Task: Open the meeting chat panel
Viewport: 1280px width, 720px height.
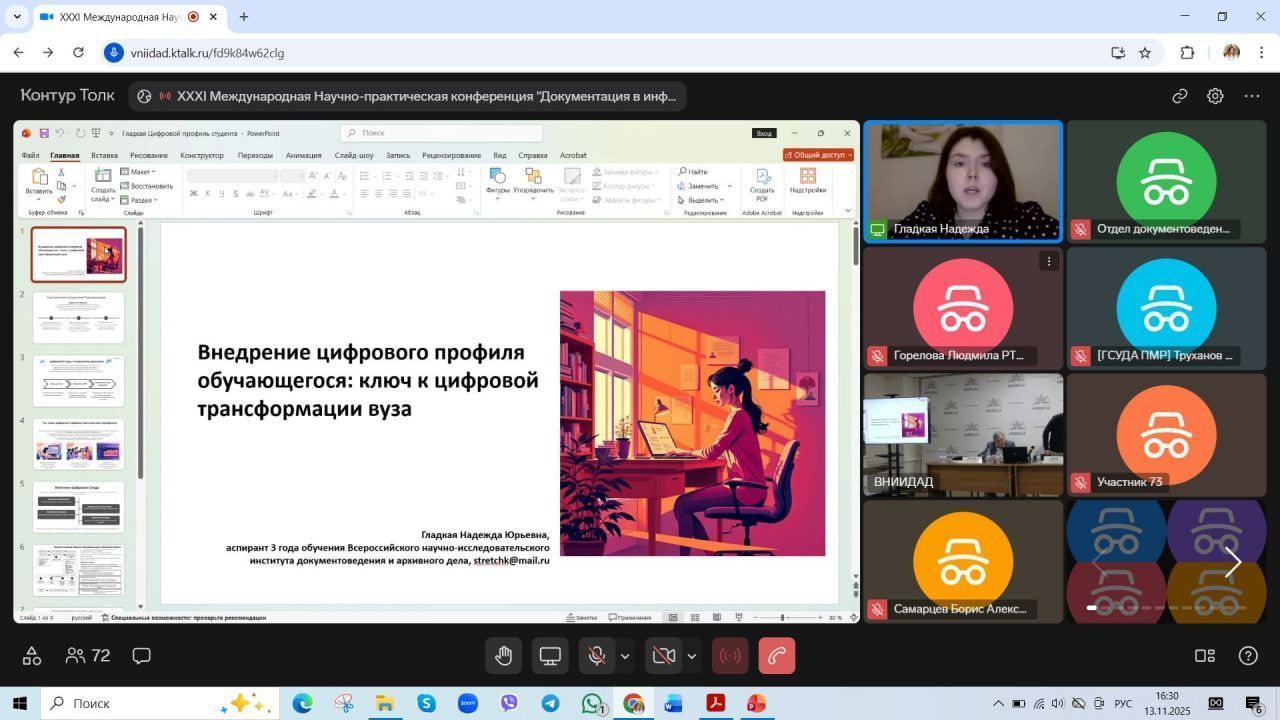Action: point(142,656)
